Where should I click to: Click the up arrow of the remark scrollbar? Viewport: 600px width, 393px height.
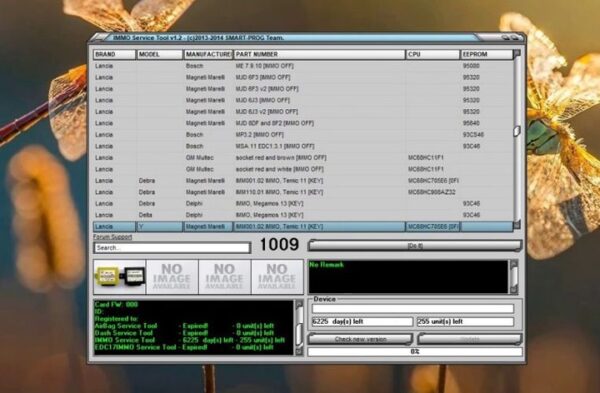(514, 264)
